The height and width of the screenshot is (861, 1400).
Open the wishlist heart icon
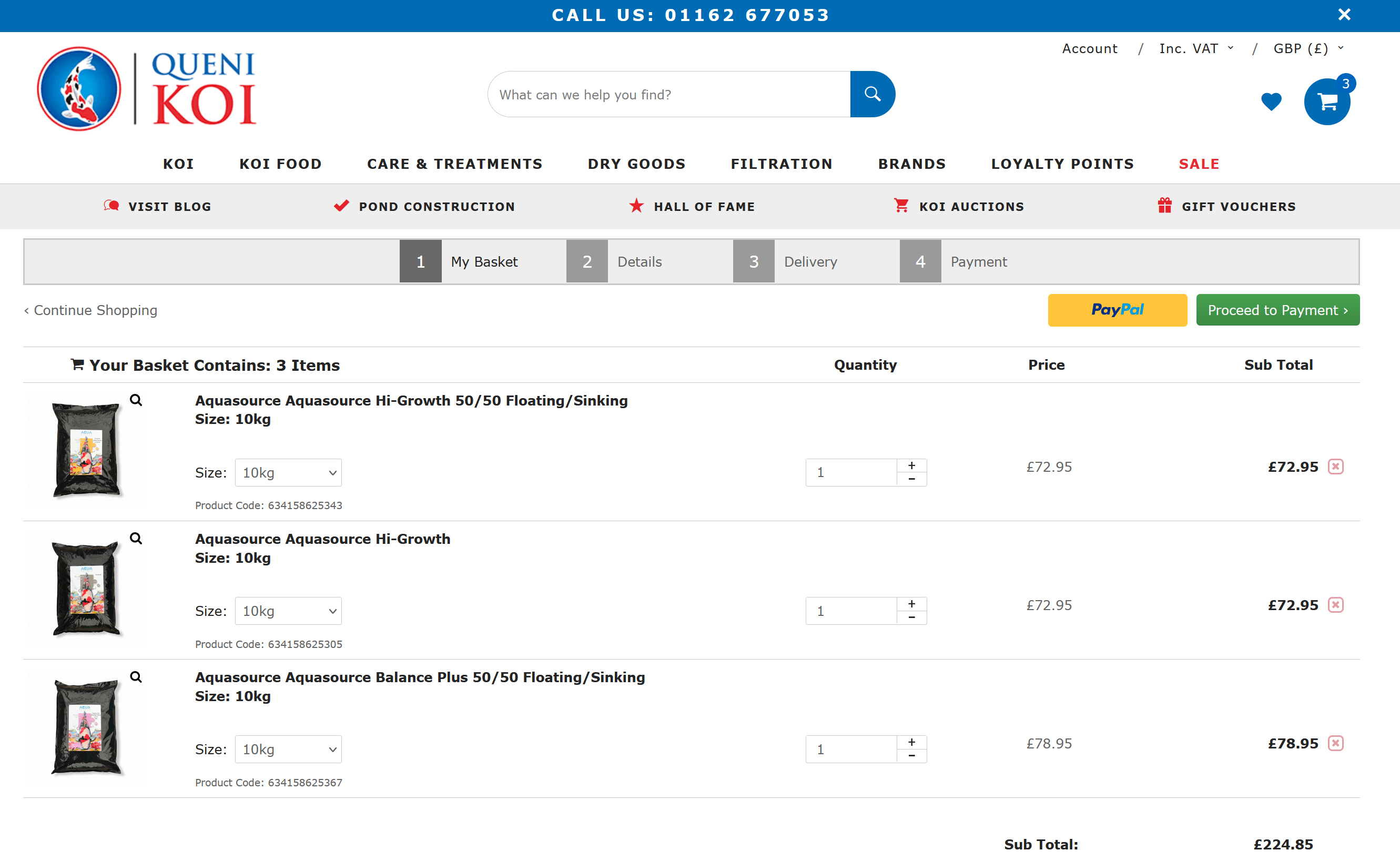click(x=1271, y=102)
